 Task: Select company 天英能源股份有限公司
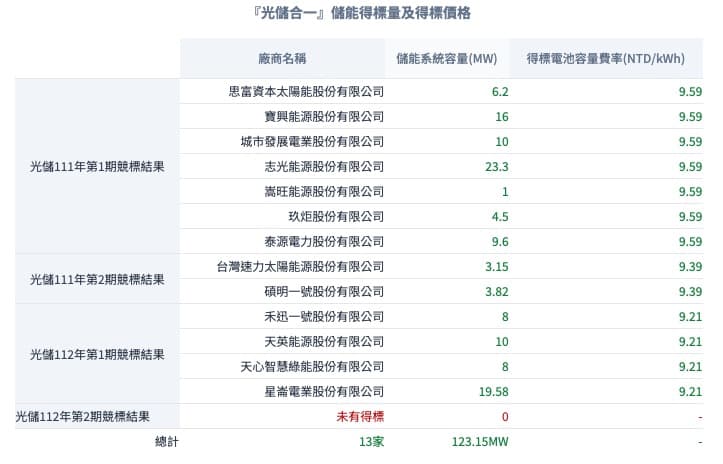pyautogui.click(x=324, y=341)
